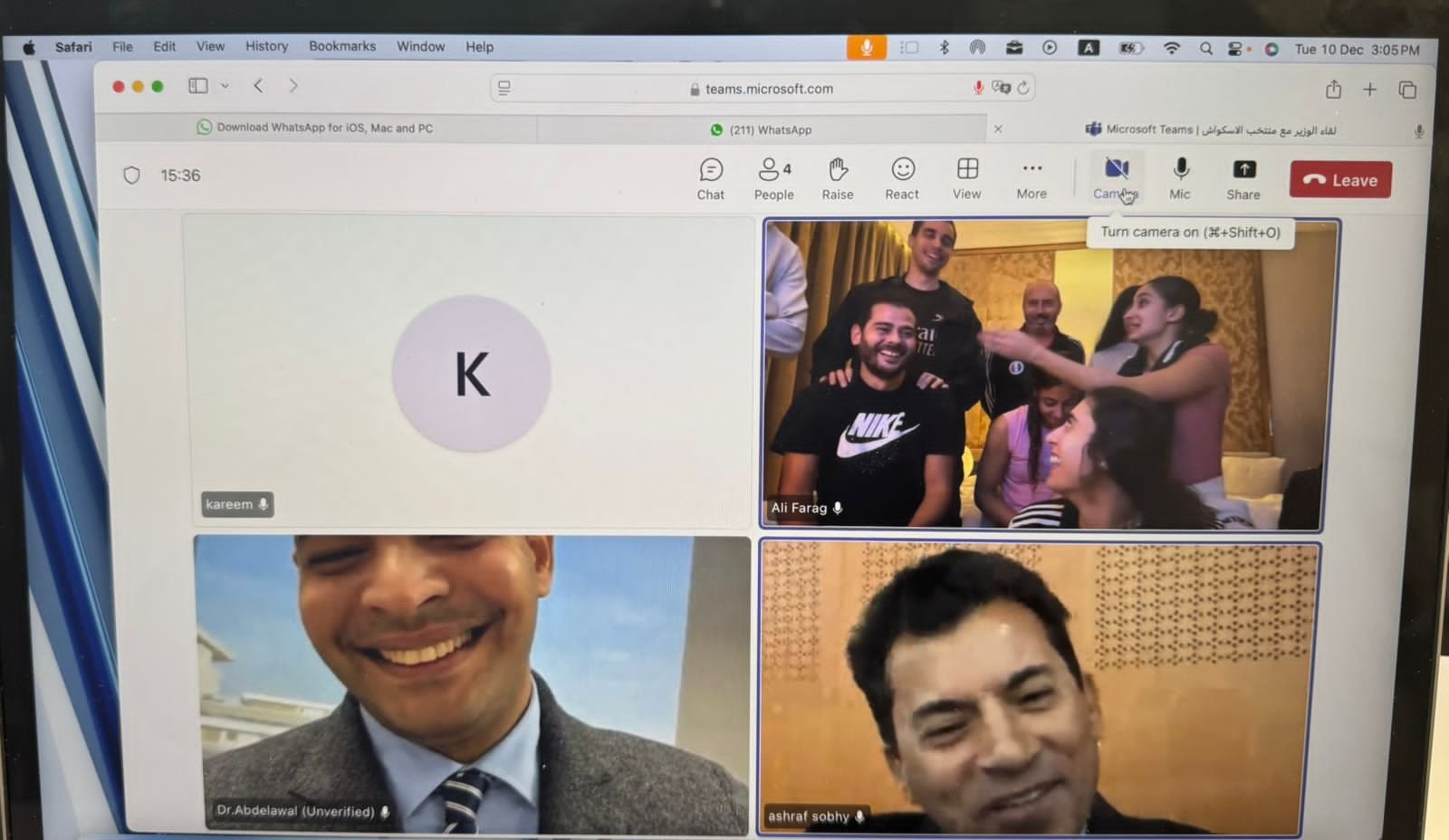The height and width of the screenshot is (840, 1449).
Task: Open the translate icon in address bar
Action: [1001, 88]
